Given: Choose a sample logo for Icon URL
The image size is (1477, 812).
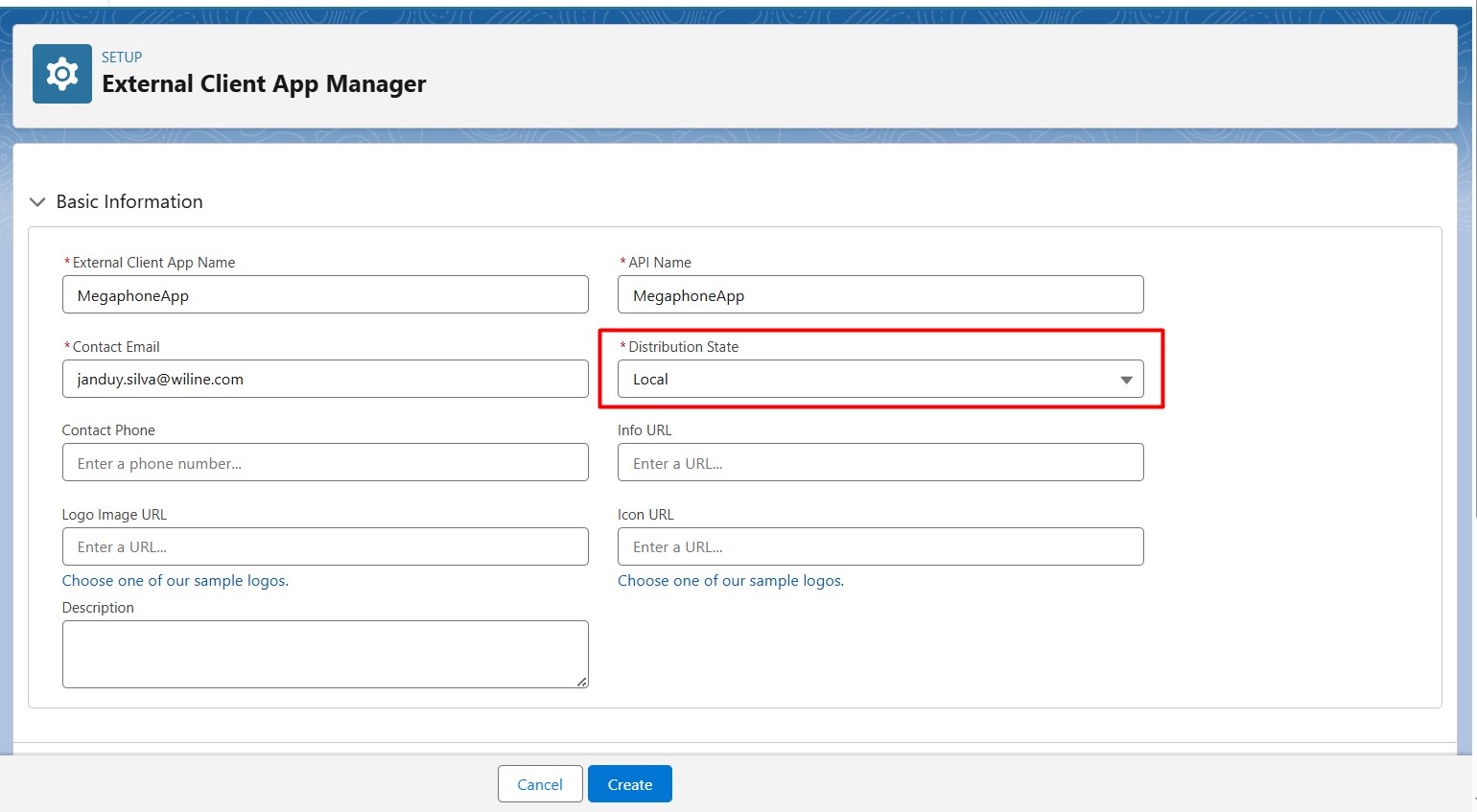Looking at the screenshot, I should point(731,580).
